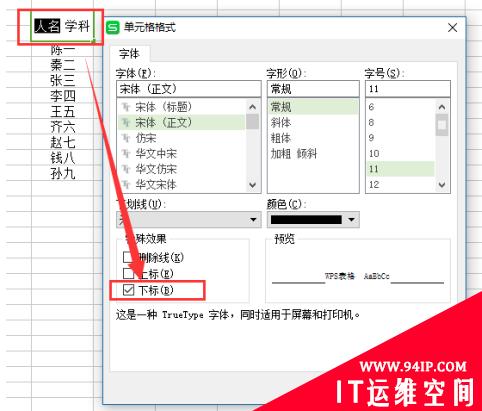Choose 华文中宋 font
Screen dimensions: 482x411
point(182,153)
